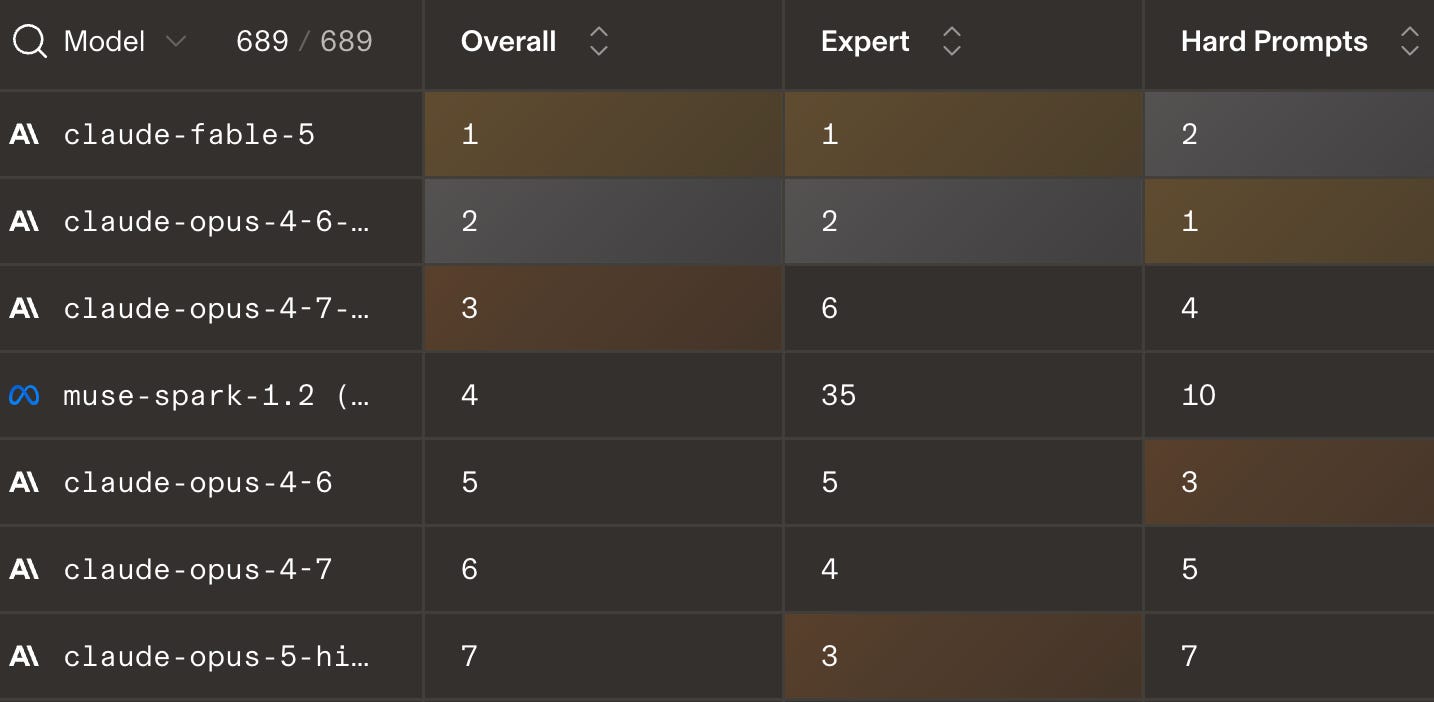Click the 689 / 689 model count
The height and width of the screenshot is (702, 1434).
pos(304,42)
